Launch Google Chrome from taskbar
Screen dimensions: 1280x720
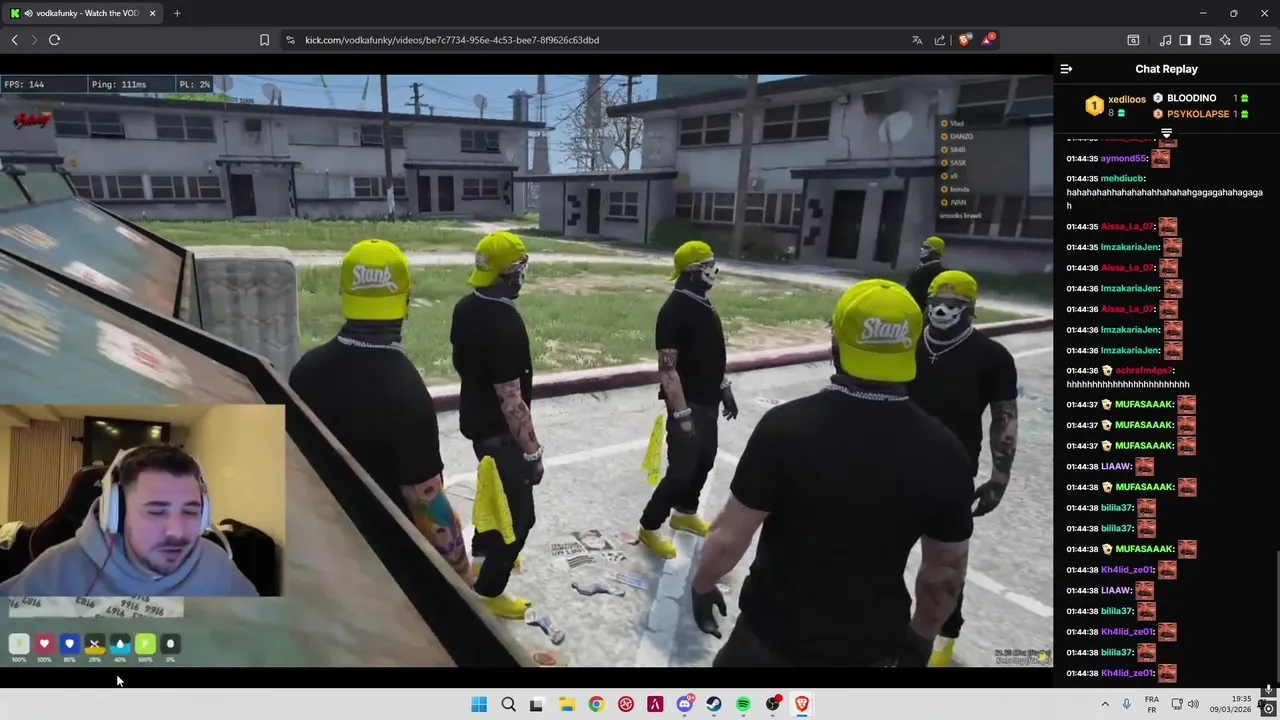596,704
